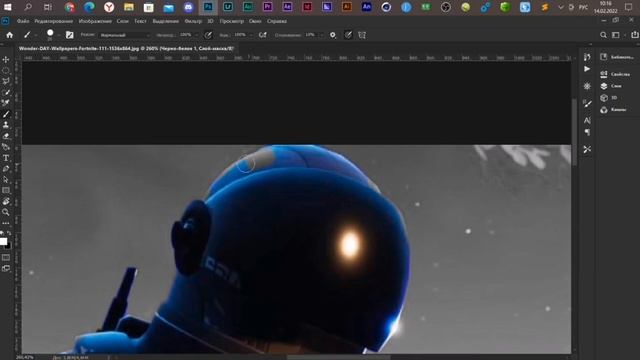Viewport: 640px width, 360px height.
Task: Open the Окно menu
Action: 255,21
